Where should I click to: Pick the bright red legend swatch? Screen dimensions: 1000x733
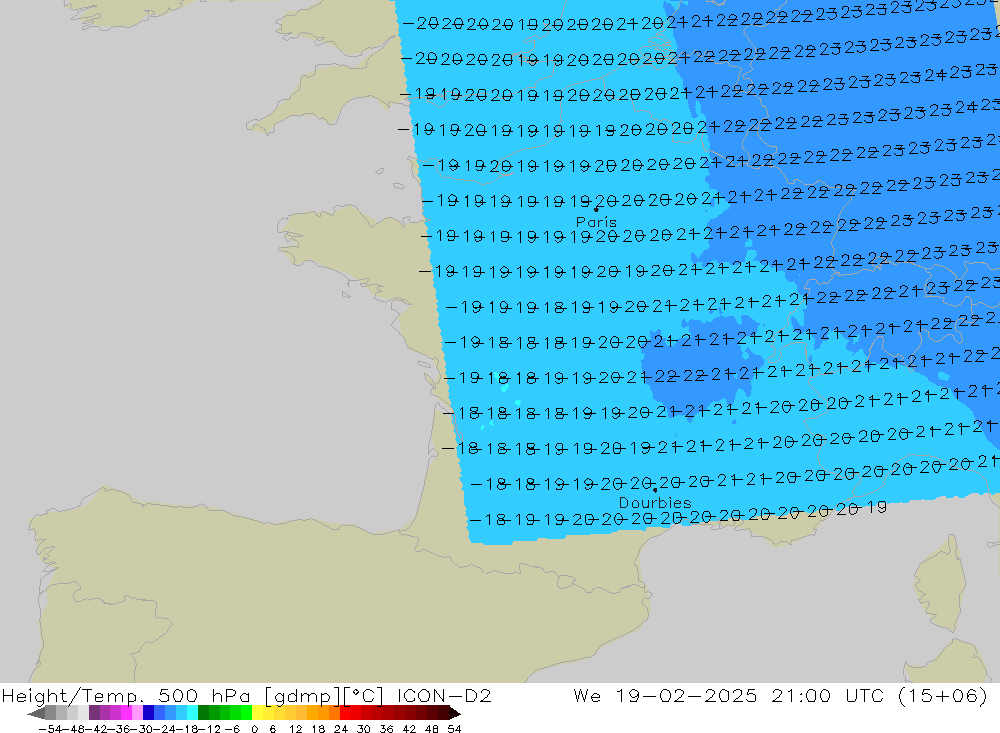pos(345,713)
